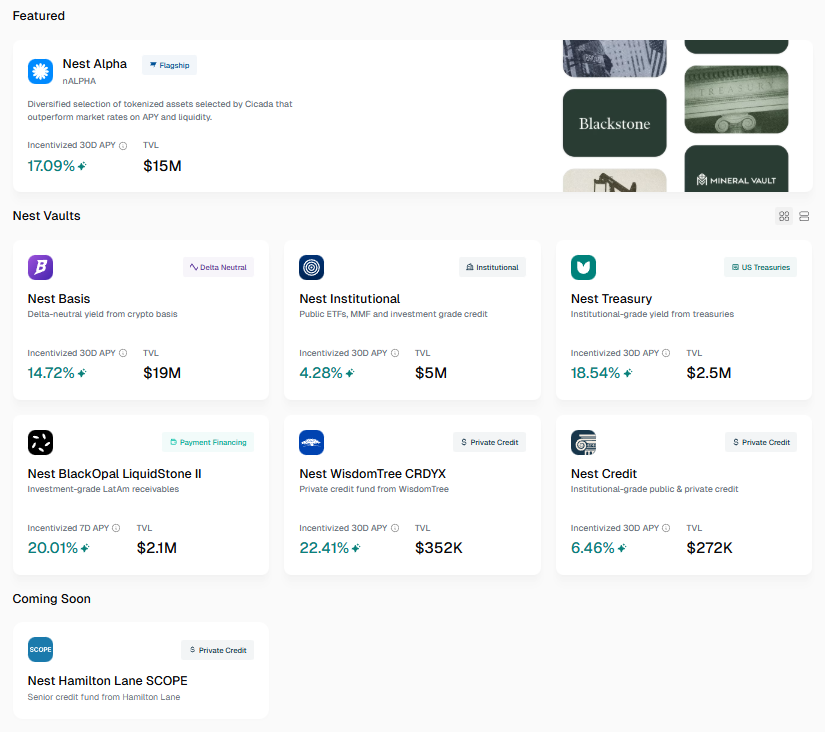Click 'Investment-grade LatAm receivables' description
The image size is (825, 732).
(103, 489)
